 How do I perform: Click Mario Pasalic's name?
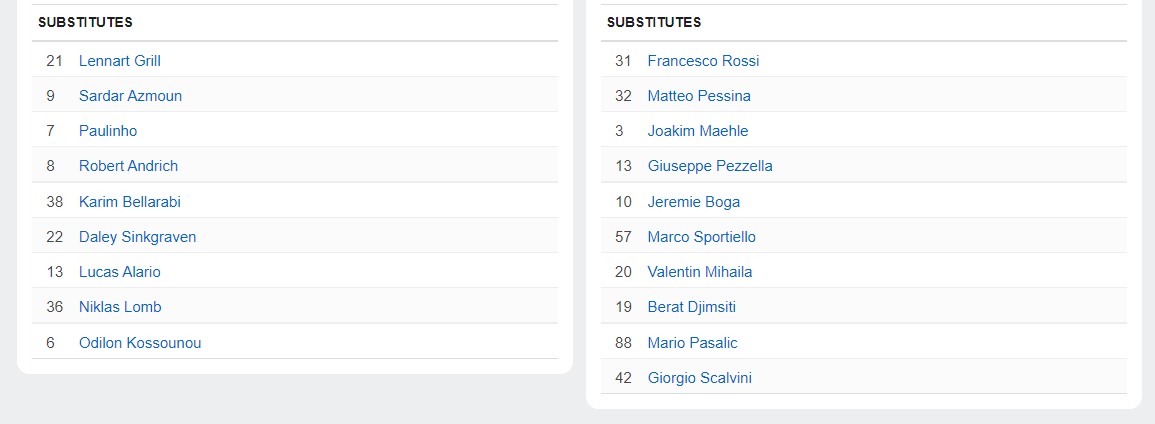(692, 343)
